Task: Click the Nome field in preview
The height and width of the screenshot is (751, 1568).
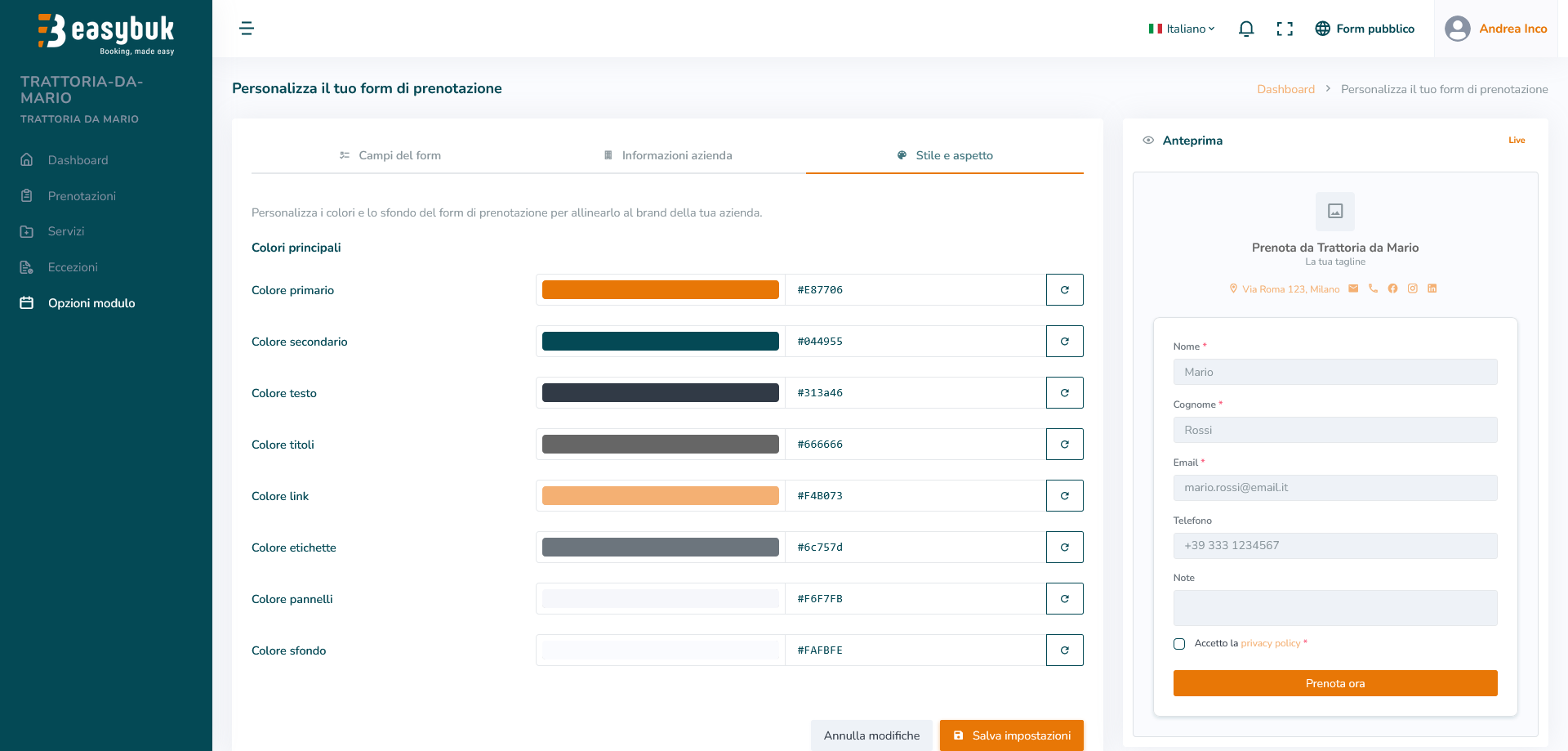Action: (1335, 372)
